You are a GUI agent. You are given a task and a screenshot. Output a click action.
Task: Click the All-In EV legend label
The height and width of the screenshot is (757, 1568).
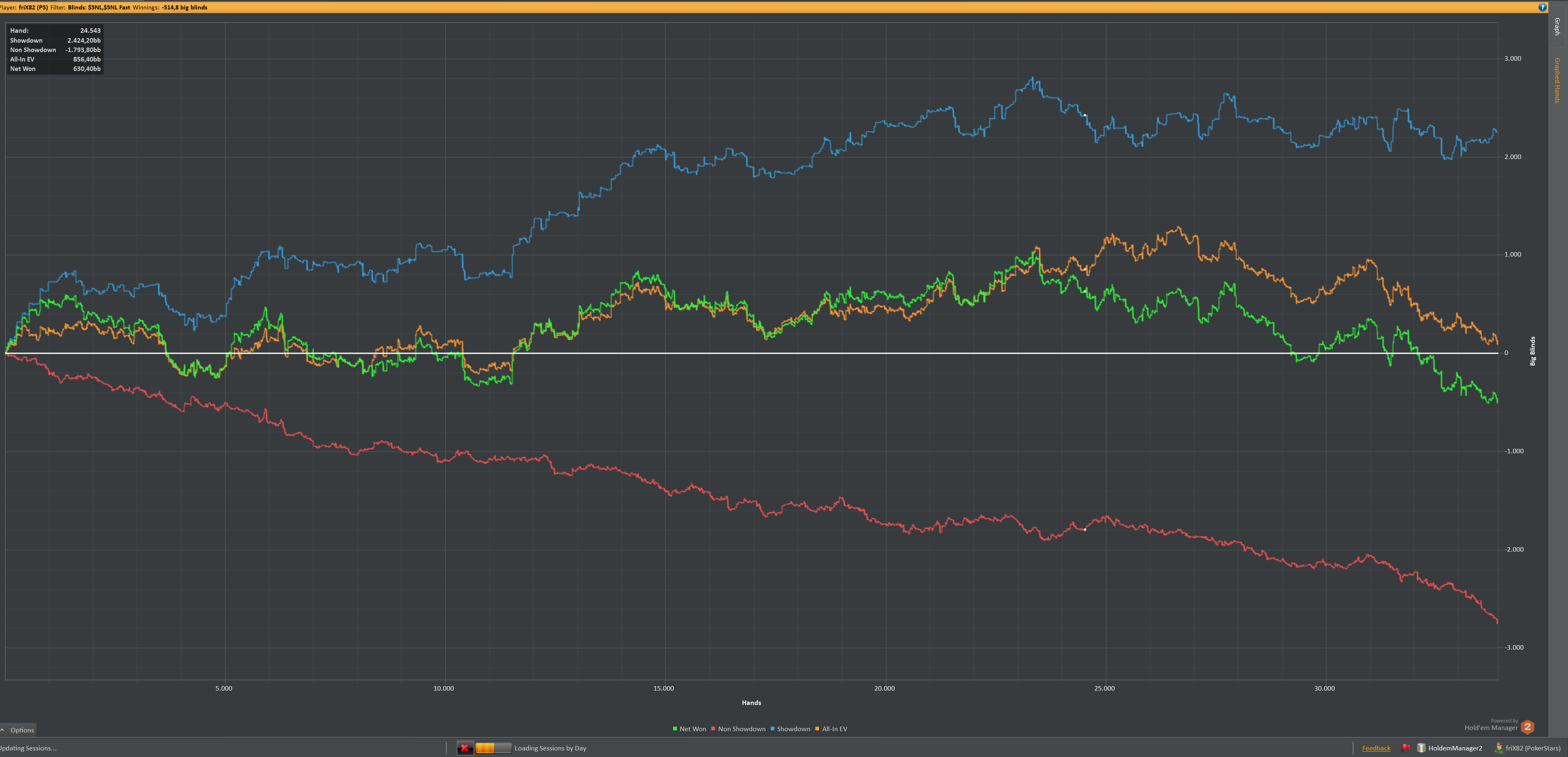pyautogui.click(x=835, y=729)
